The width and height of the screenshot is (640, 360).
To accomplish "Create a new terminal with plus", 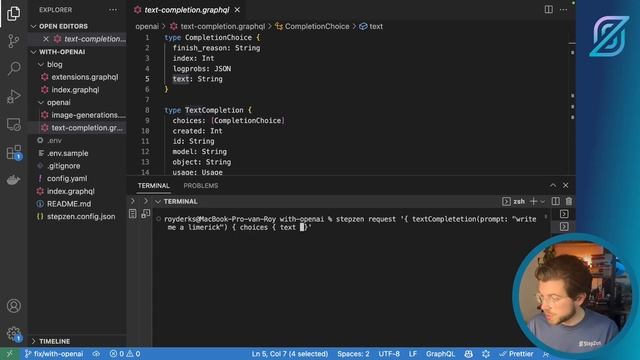I will click(x=533, y=201).
